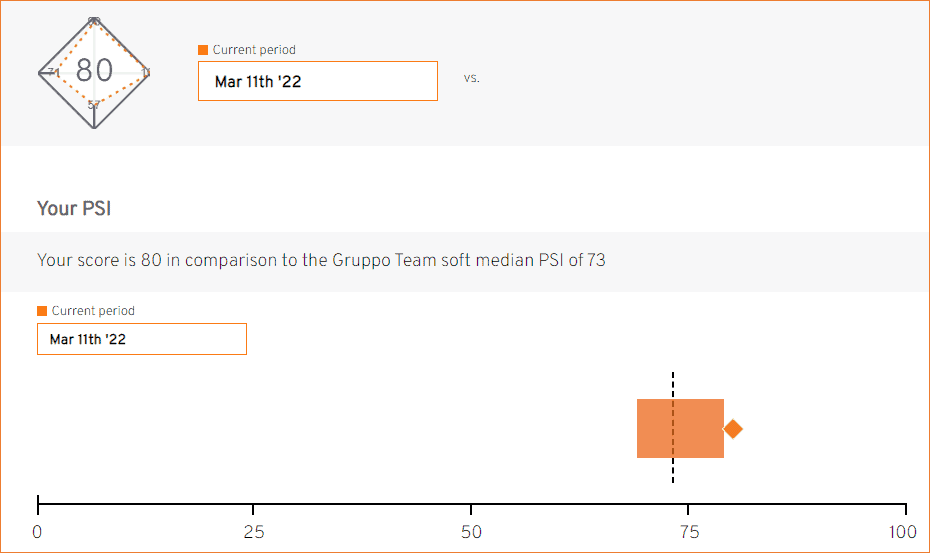Click the 80 score in the diamond chart

point(94,71)
